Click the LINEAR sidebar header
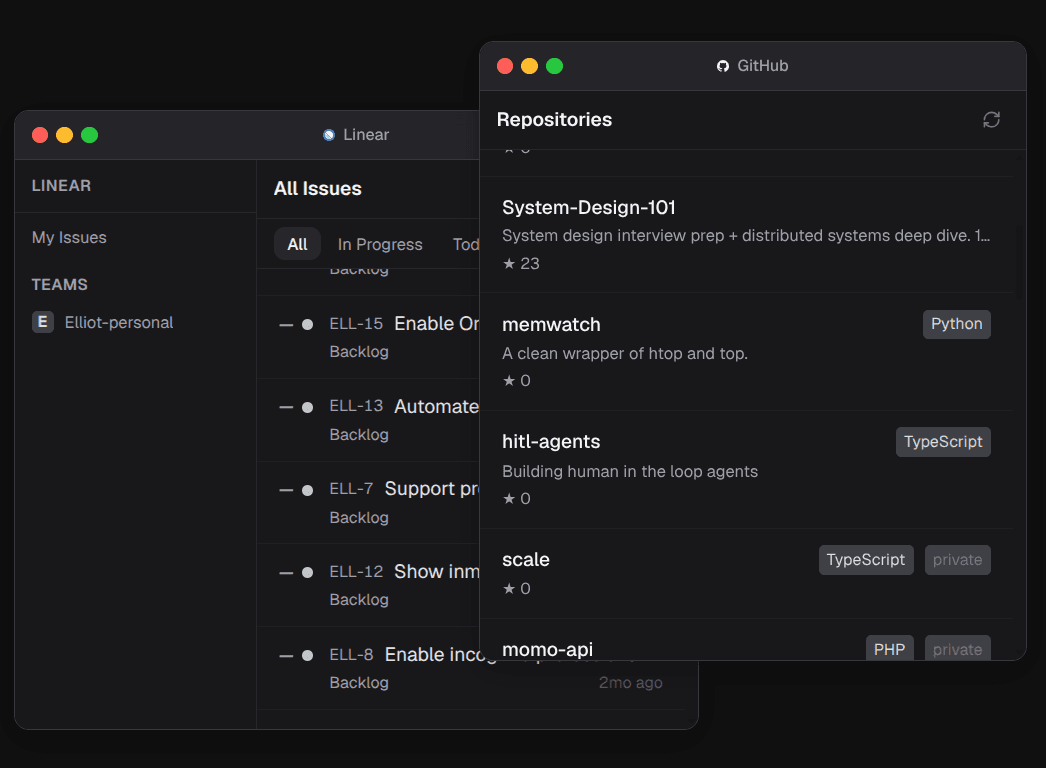This screenshot has height=768, width=1046. click(x=61, y=185)
